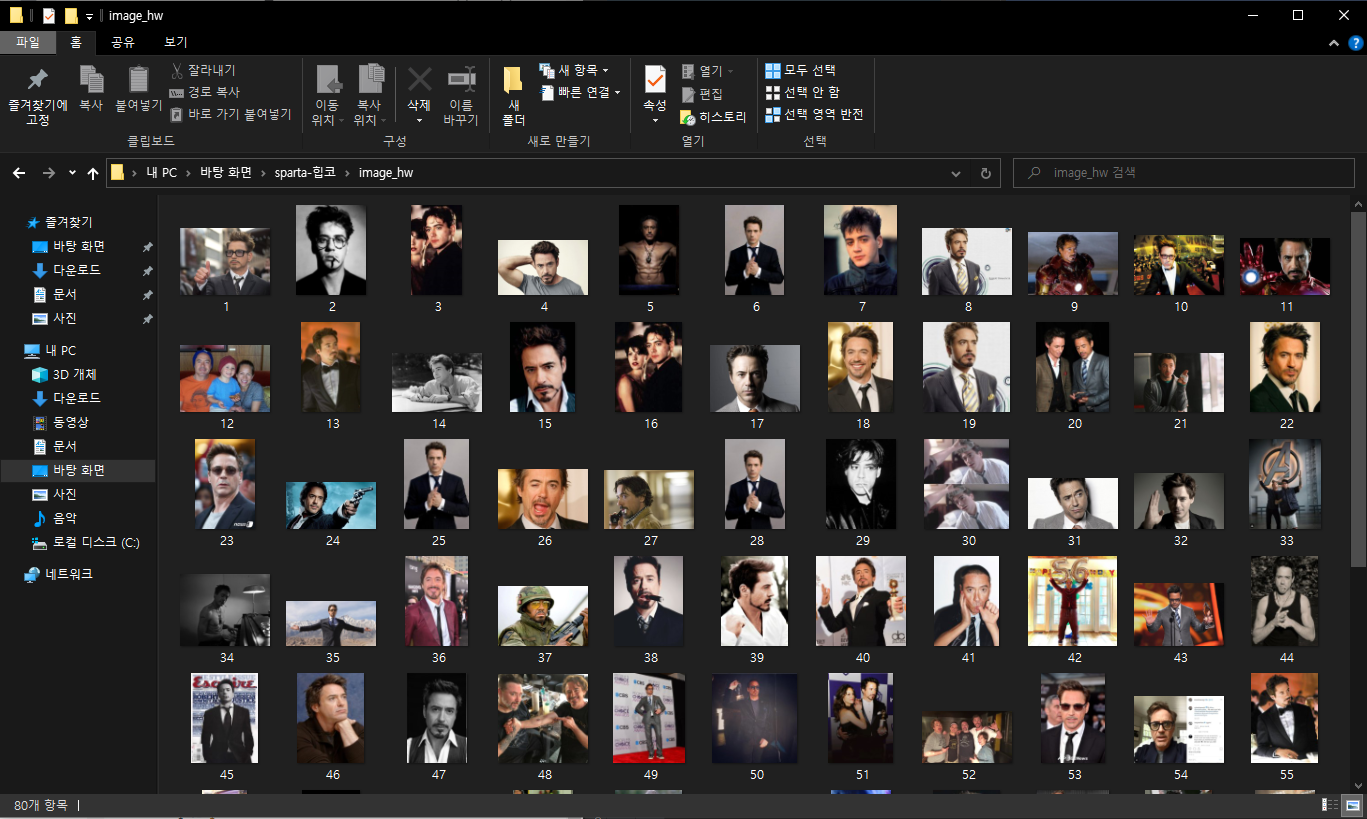Click Invert selection (선택 영역 반전)
1367x819 pixels.
pyautogui.click(x=814, y=114)
